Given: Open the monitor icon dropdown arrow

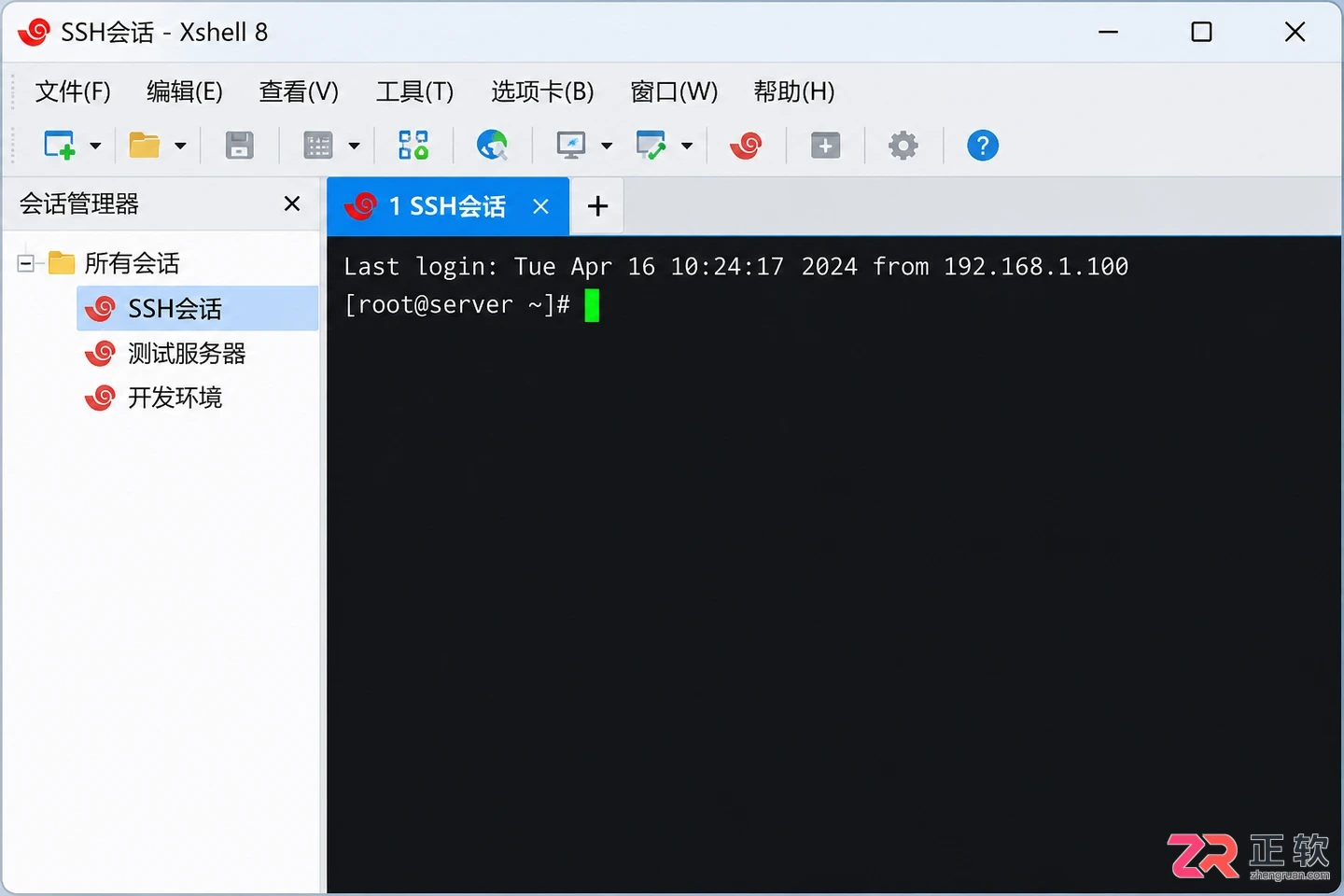Looking at the screenshot, I should click(x=607, y=146).
